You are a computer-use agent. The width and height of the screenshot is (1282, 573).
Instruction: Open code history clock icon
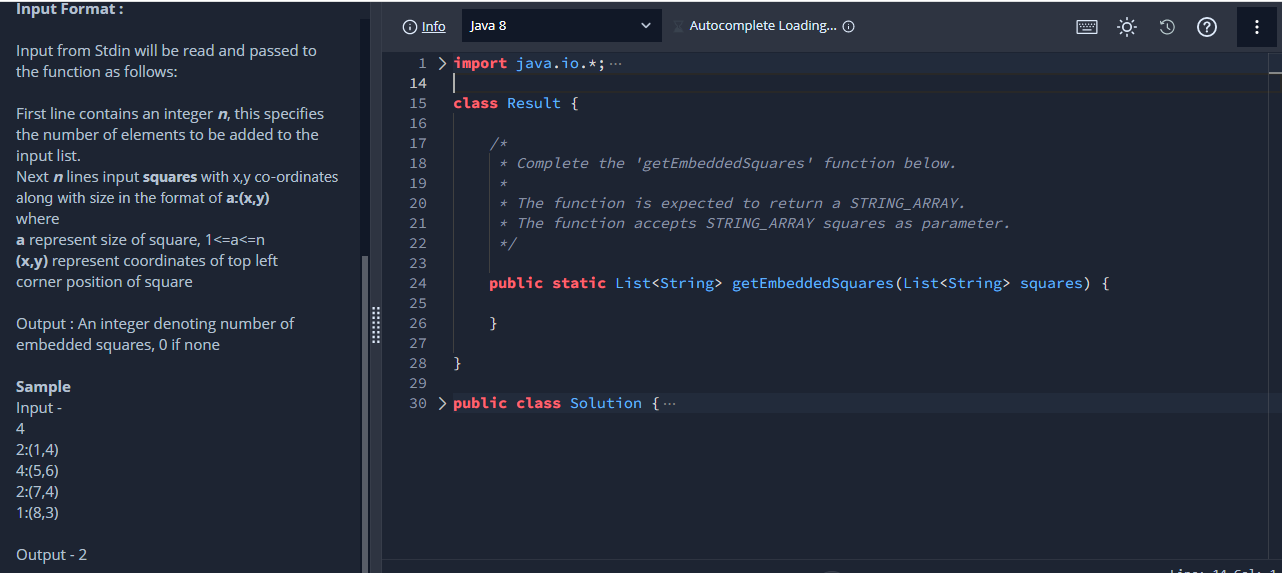pos(1166,27)
